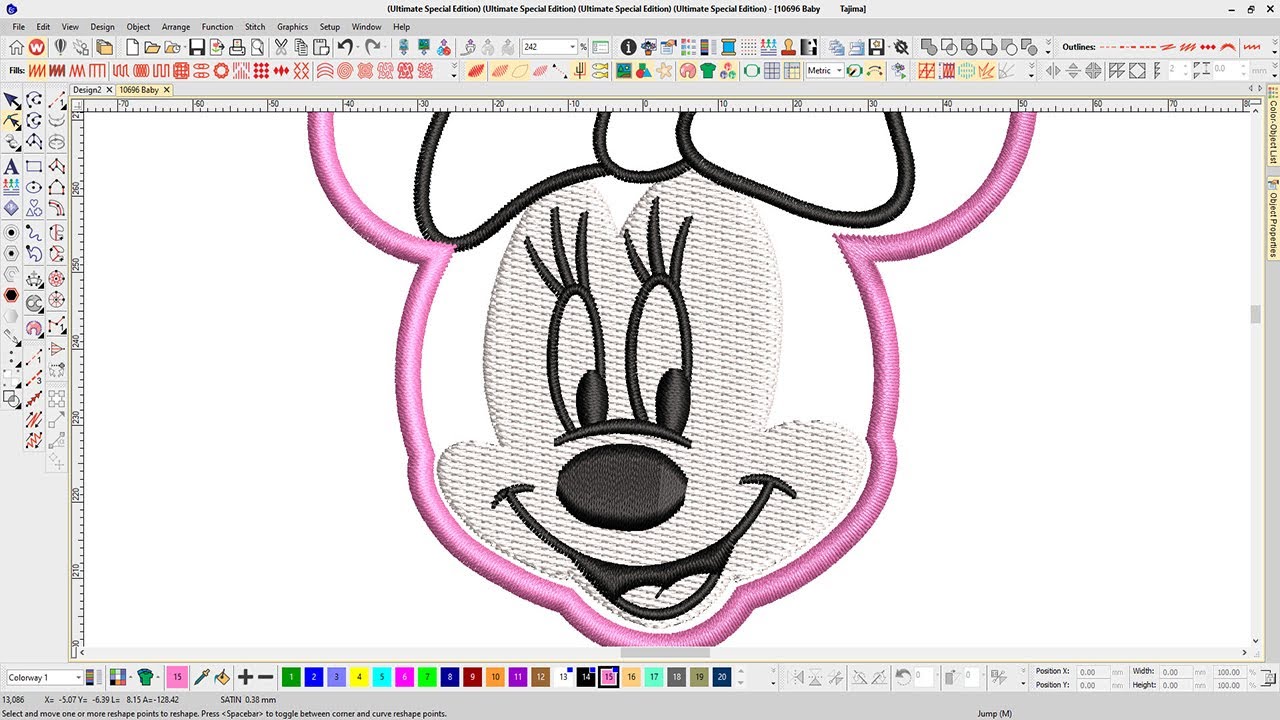Select the Reshape Object tool

coord(11,121)
